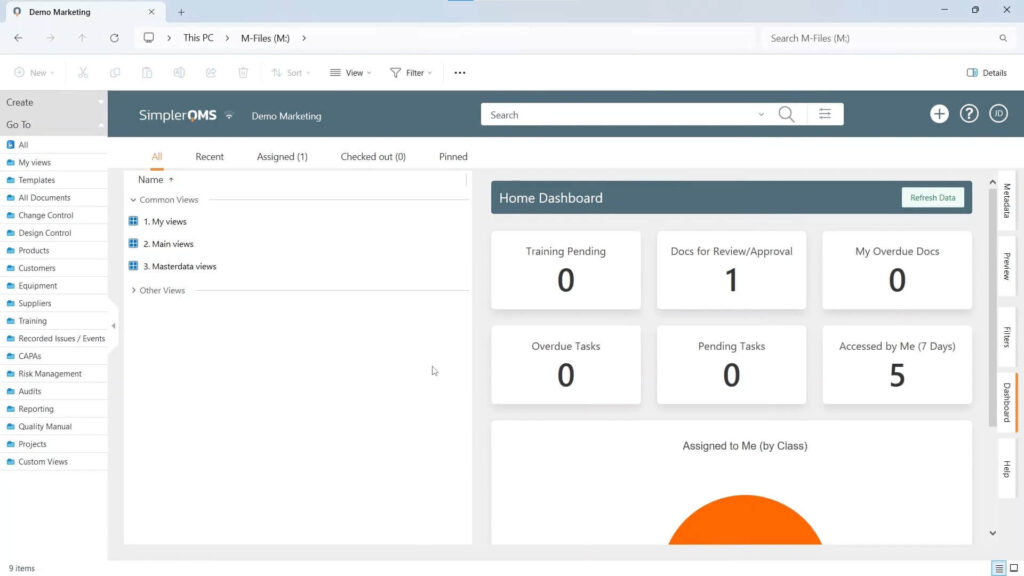The width and height of the screenshot is (1024, 576).
Task: Click the Refresh Data button
Action: (932, 198)
